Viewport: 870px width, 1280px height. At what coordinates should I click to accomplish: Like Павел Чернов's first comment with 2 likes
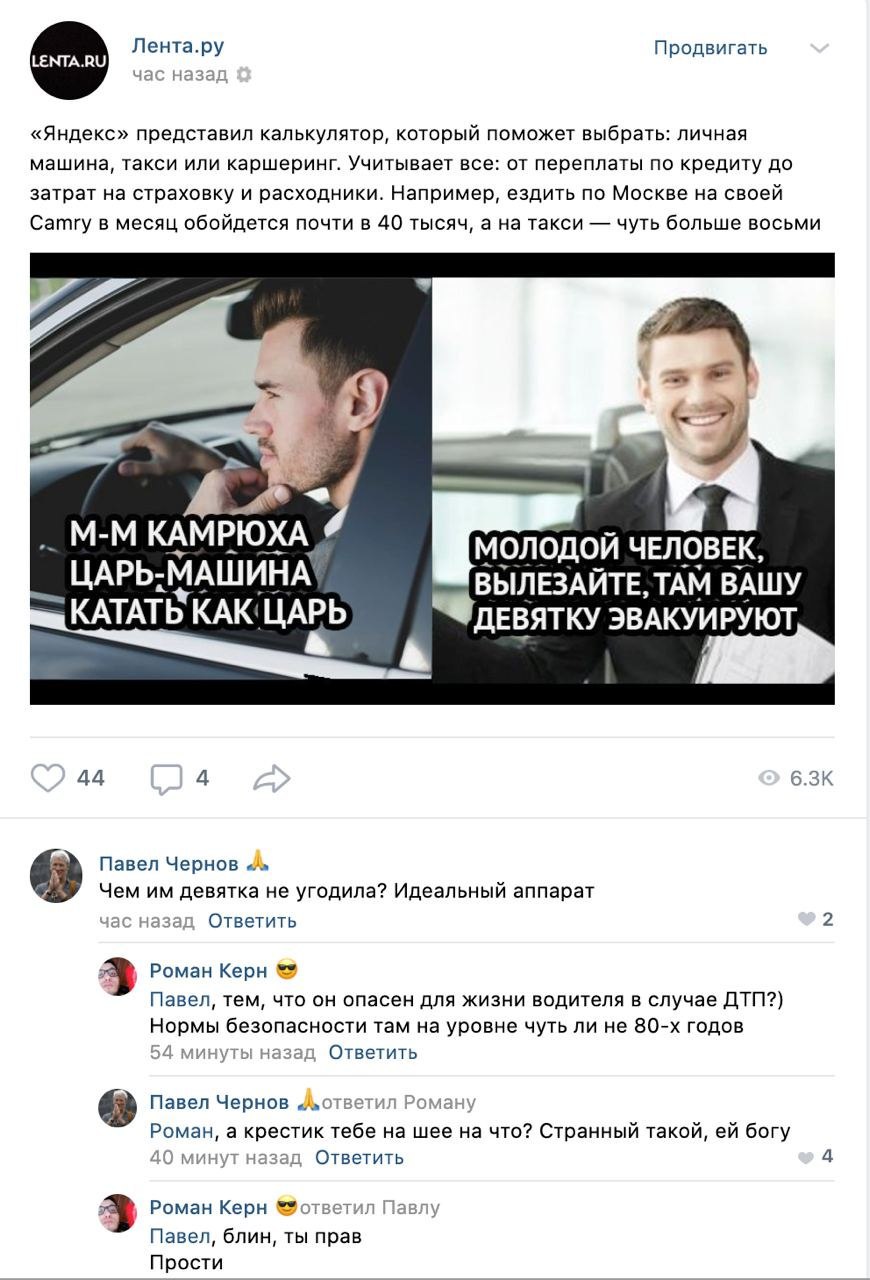[807, 920]
